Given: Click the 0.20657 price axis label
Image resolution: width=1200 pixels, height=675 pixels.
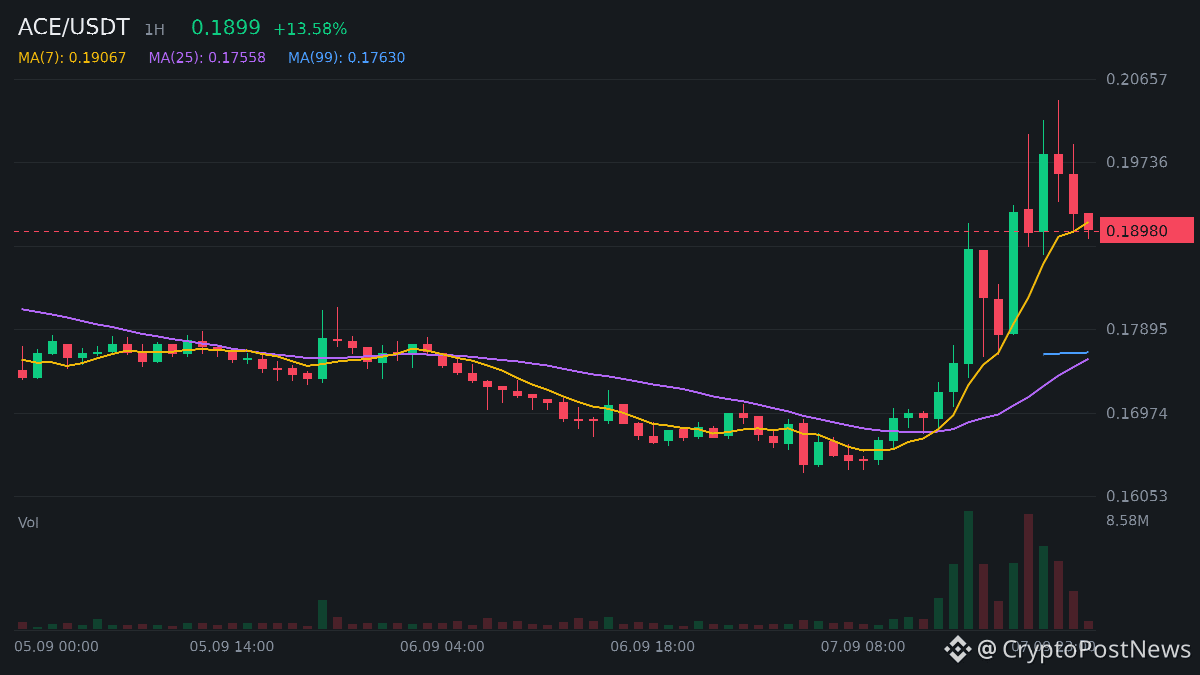Looking at the screenshot, I should tap(1136, 79).
